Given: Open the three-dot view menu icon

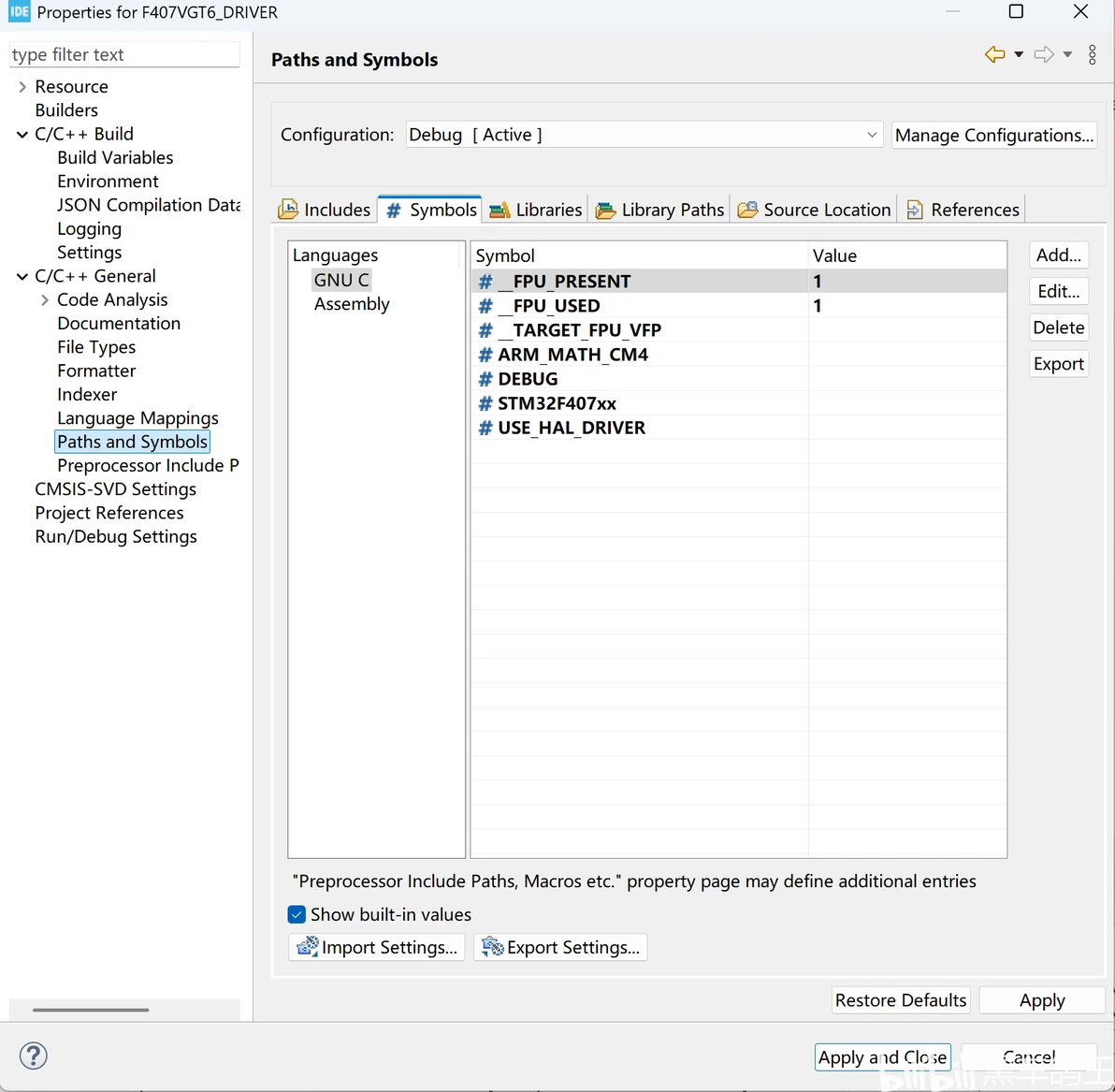Looking at the screenshot, I should (1092, 55).
